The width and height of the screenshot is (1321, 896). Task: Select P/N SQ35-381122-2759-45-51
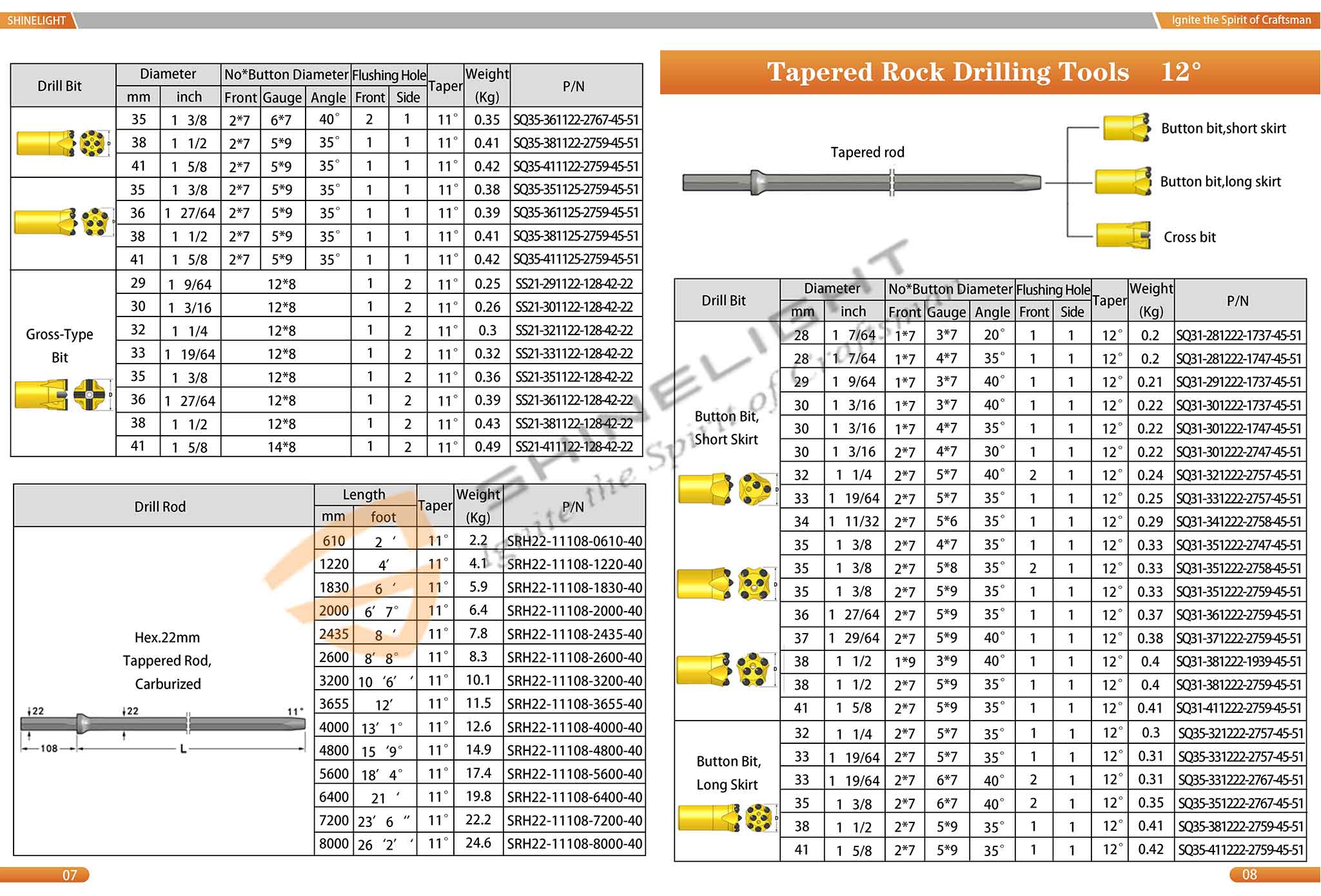[576, 143]
